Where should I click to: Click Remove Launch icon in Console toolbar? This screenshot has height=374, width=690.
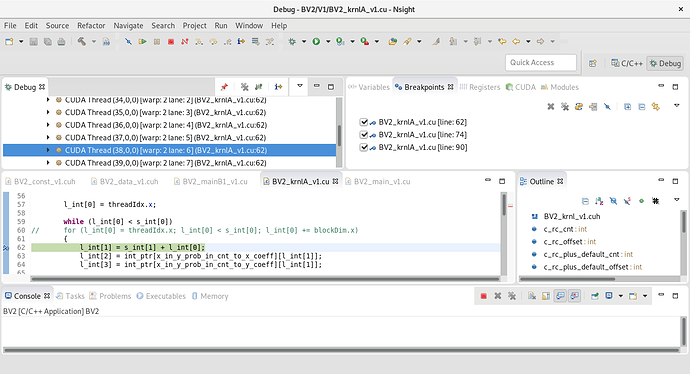497,296
